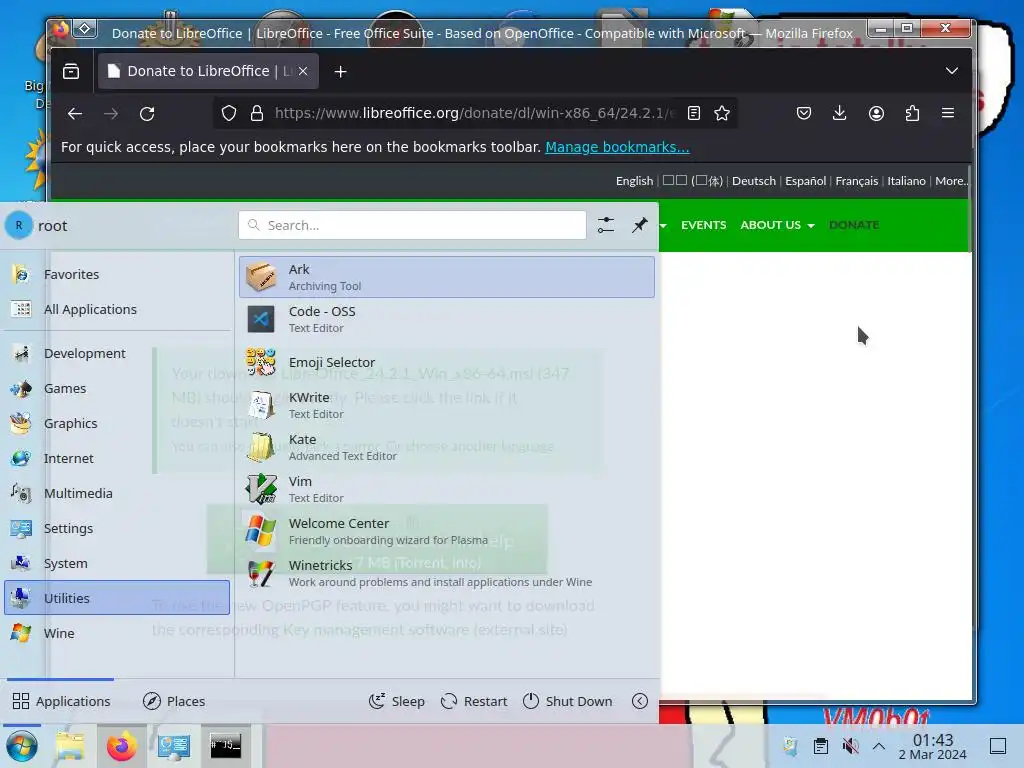This screenshot has height=768, width=1024.
Task: Expand more session options arrow
Action: coord(640,701)
